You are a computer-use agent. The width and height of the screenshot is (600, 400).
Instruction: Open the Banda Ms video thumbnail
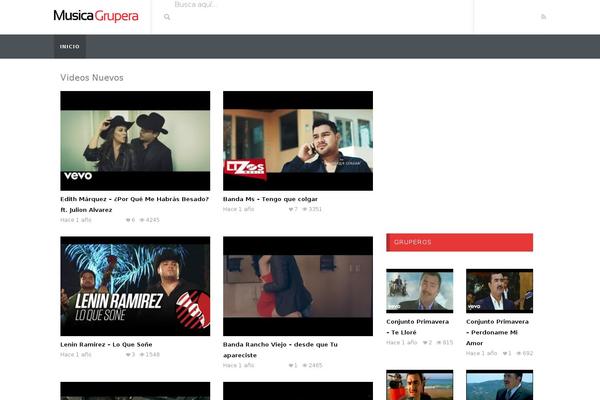[298, 140]
